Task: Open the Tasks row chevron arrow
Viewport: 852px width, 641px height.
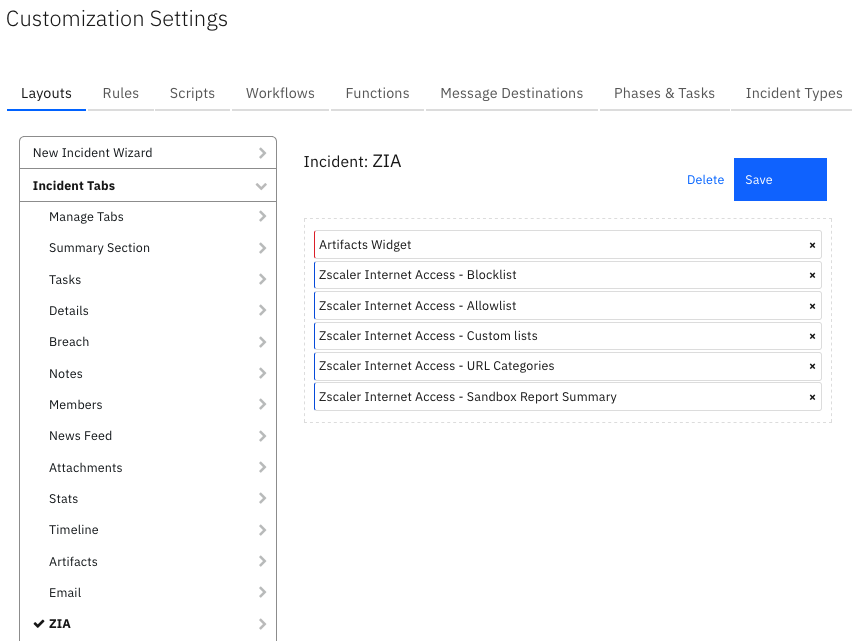Action: click(262, 279)
